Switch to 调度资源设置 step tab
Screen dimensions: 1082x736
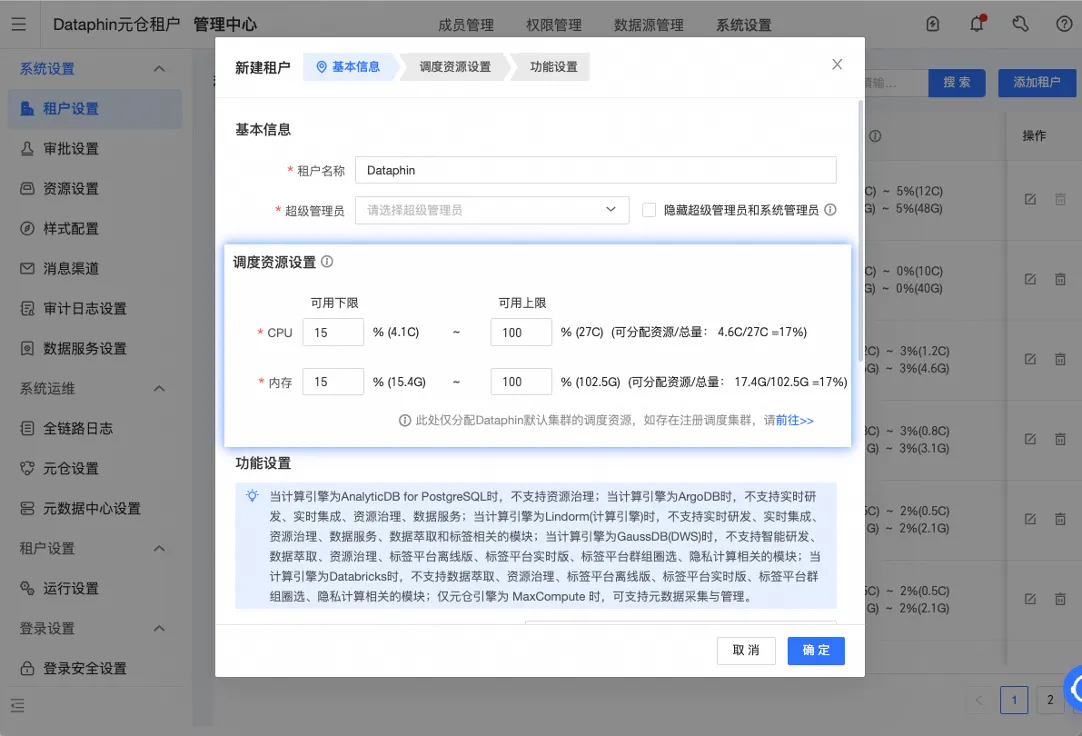[455, 67]
